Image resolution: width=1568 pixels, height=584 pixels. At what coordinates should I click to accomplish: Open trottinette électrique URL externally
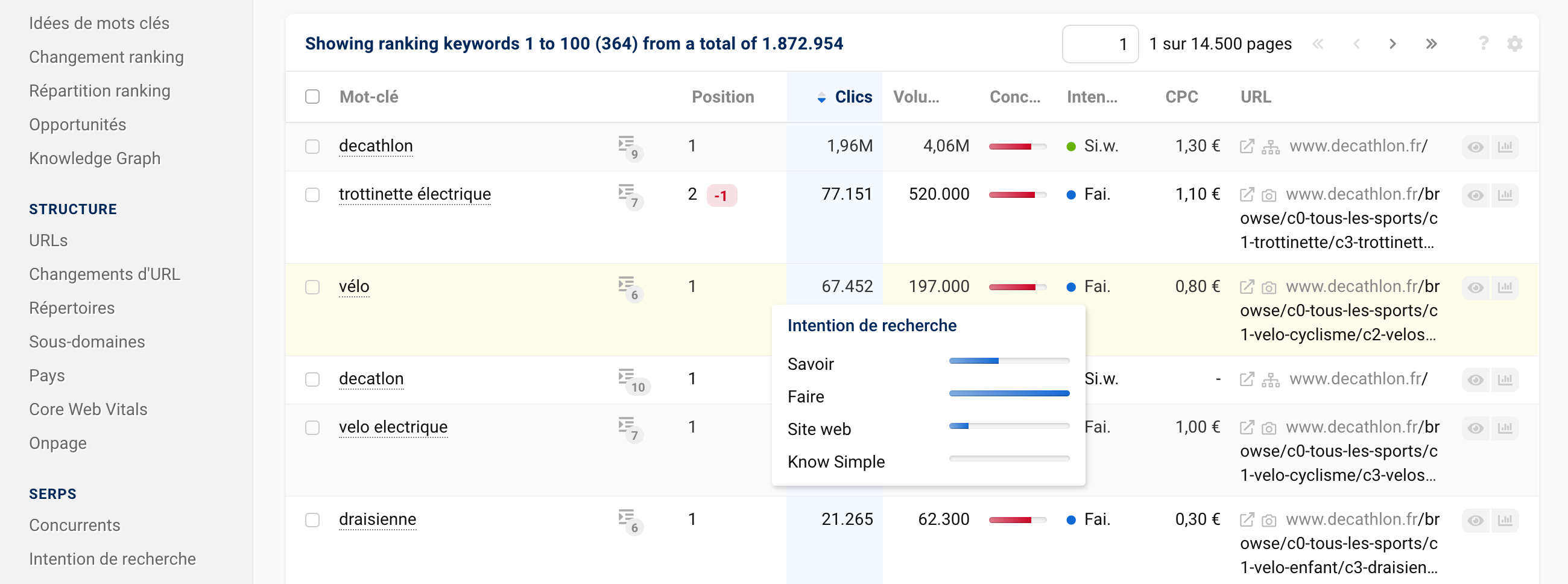[1247, 195]
